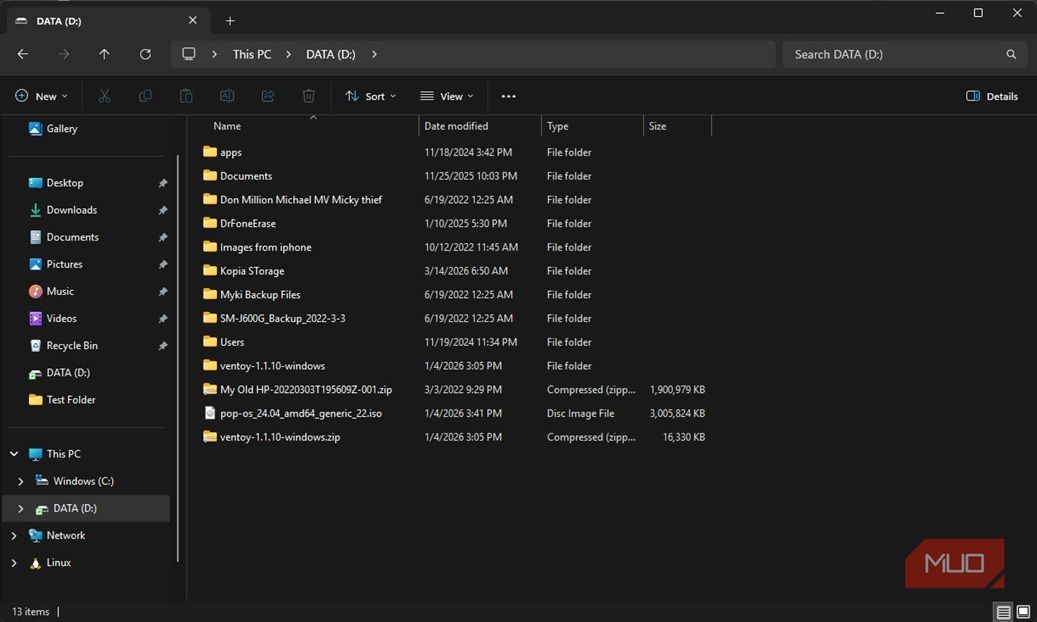Image resolution: width=1037 pixels, height=622 pixels.
Task: Switch to details list view icon in status bar
Action: click(1003, 611)
